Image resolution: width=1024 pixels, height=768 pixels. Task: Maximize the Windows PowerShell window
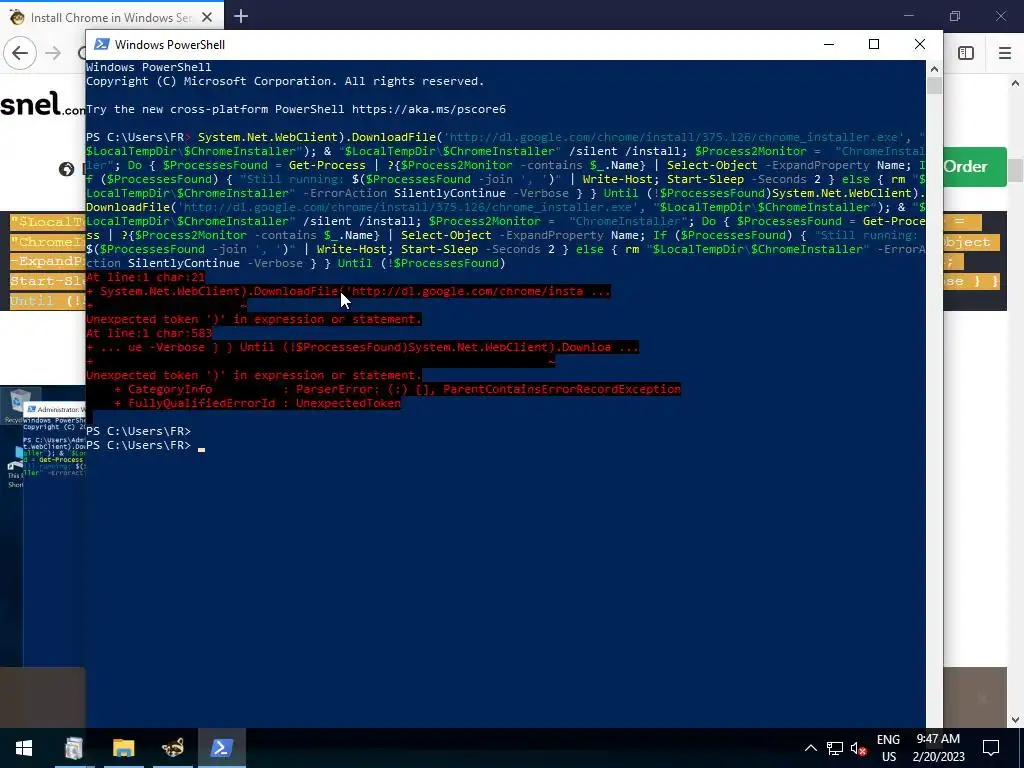coord(874,44)
